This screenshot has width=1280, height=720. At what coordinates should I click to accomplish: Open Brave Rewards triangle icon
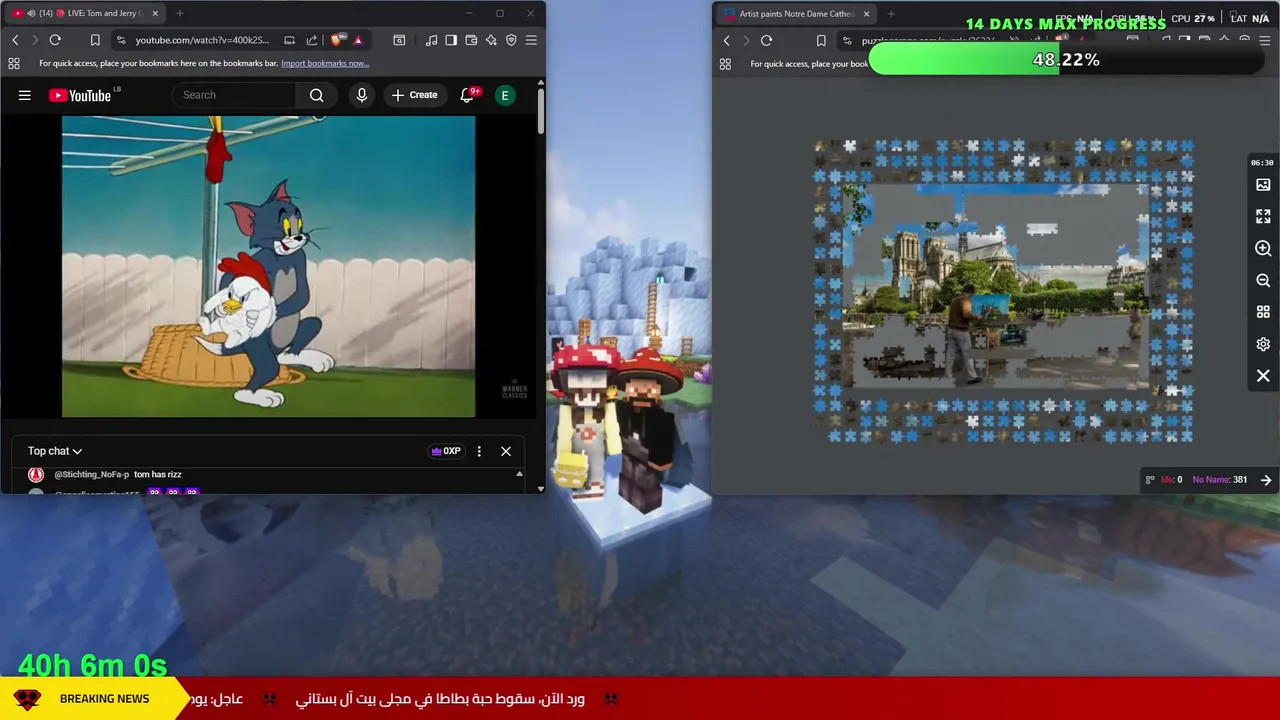tap(358, 40)
